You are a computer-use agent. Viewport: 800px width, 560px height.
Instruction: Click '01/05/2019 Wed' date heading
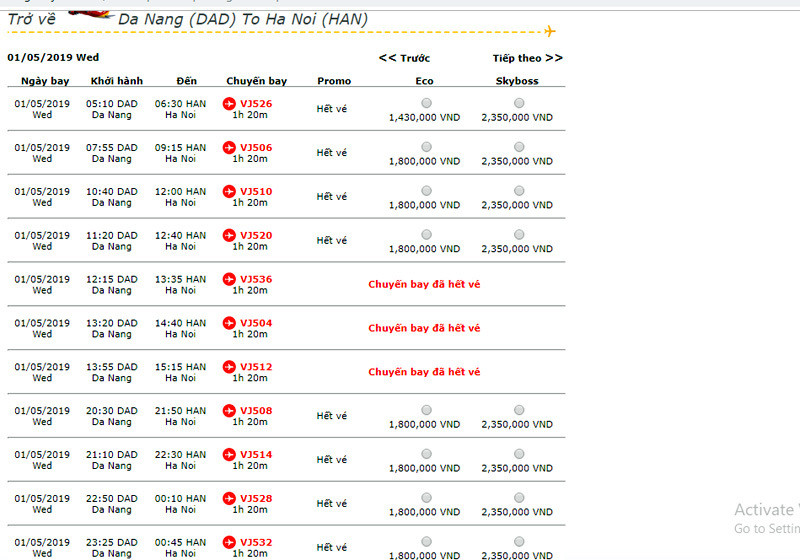tap(53, 57)
